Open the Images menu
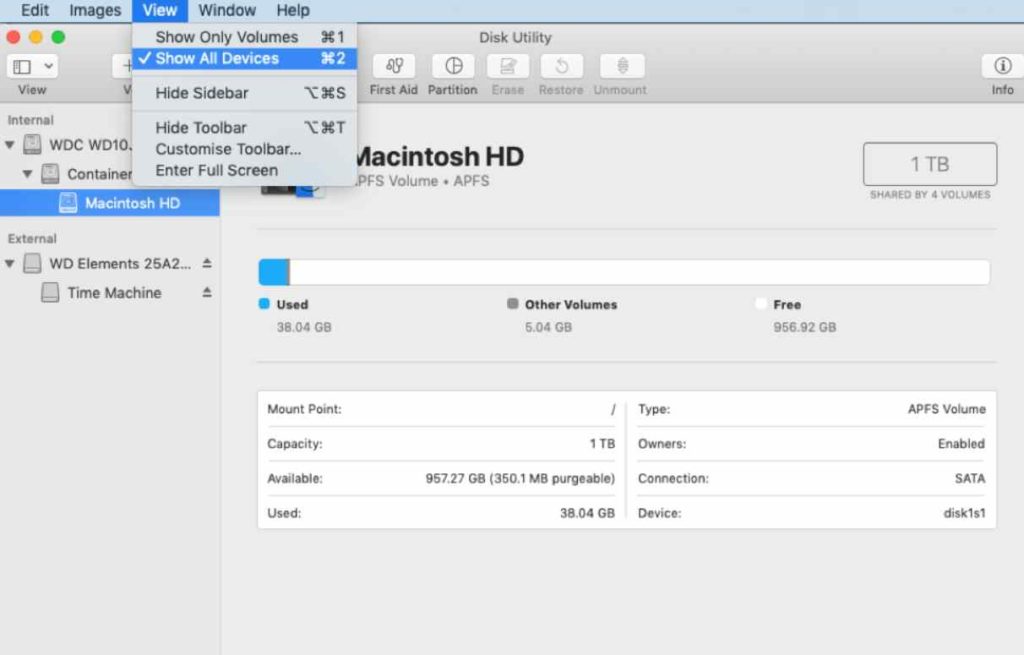Viewport: 1024px width, 655px height. coord(95,10)
